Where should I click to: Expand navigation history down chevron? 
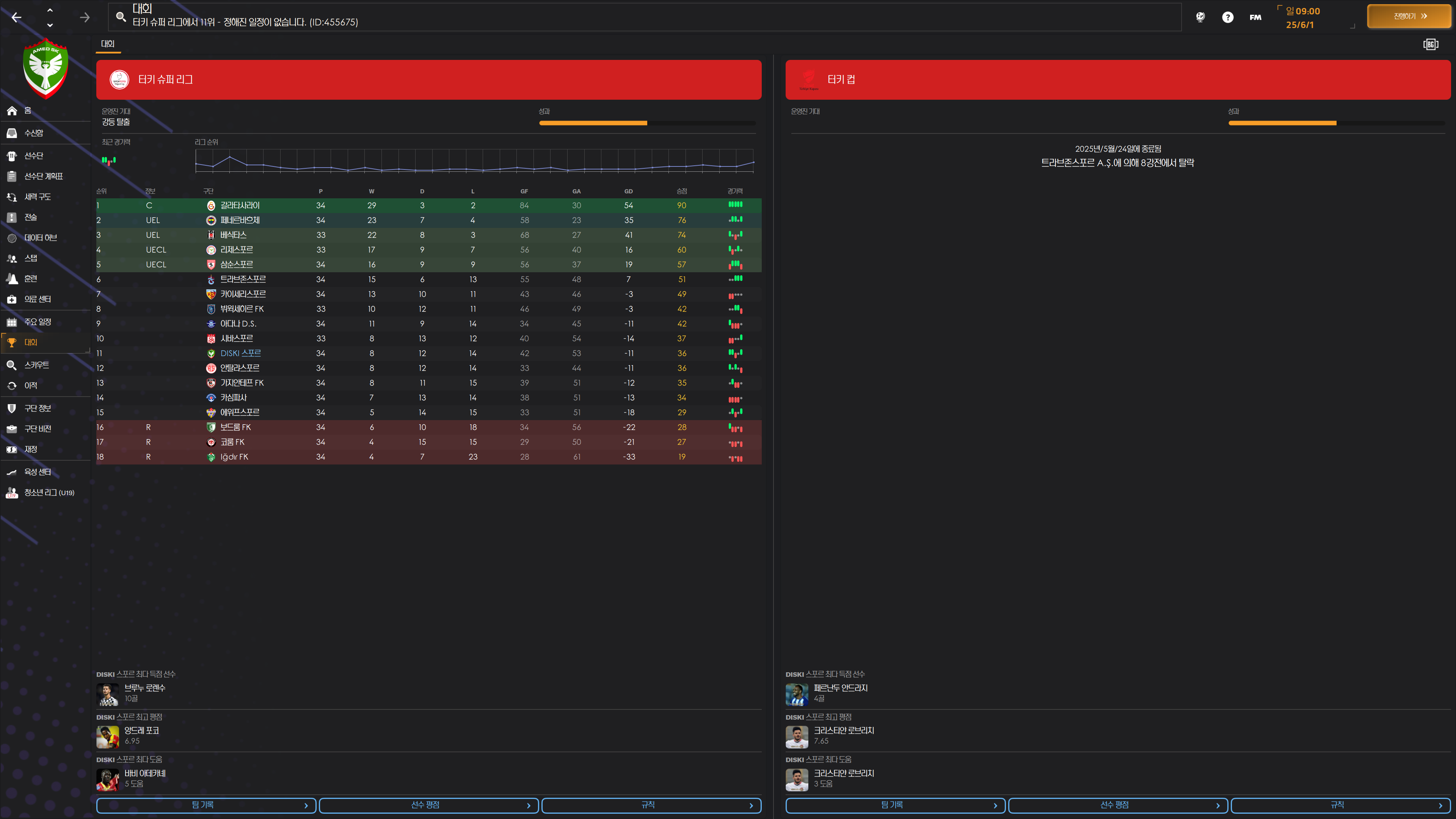pyautogui.click(x=50, y=25)
